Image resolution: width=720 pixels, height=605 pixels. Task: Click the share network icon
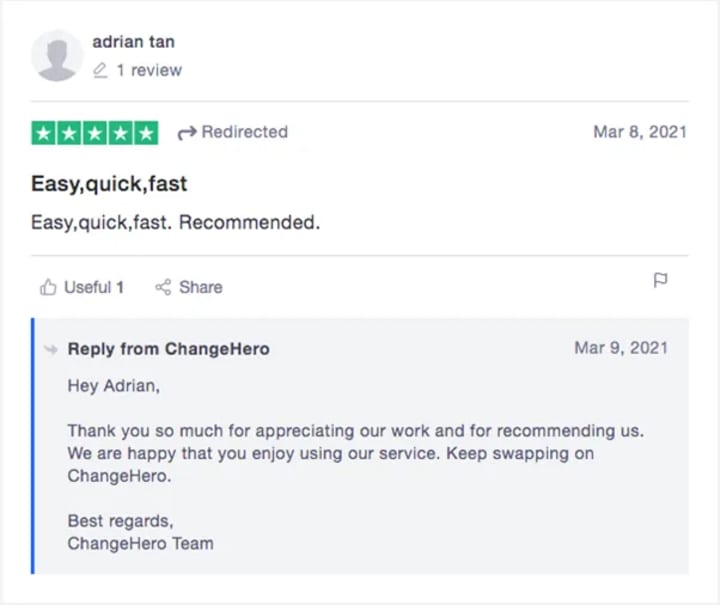coord(163,288)
